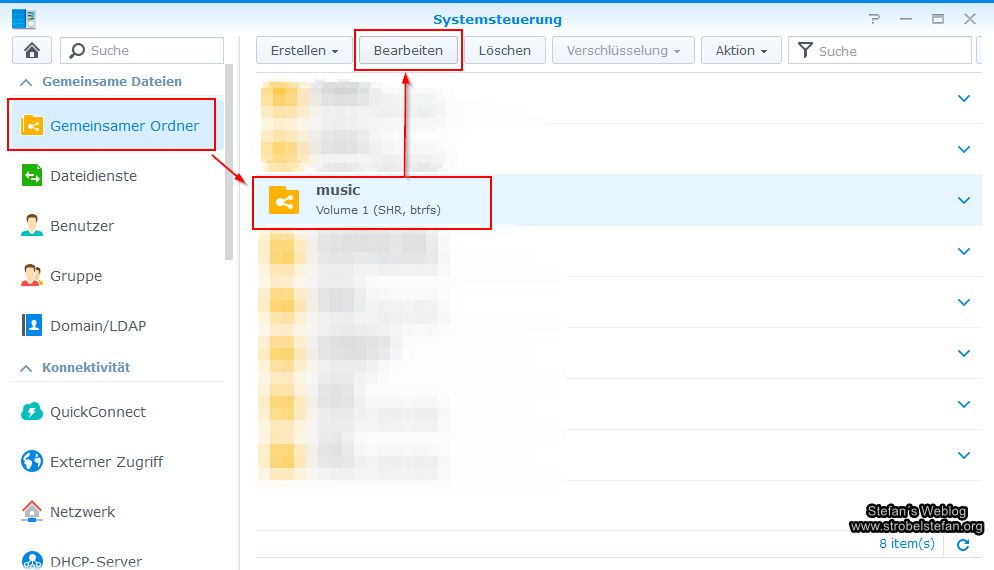Click the magnifier icon in sidebar search
The image size is (994, 570).
point(77,50)
